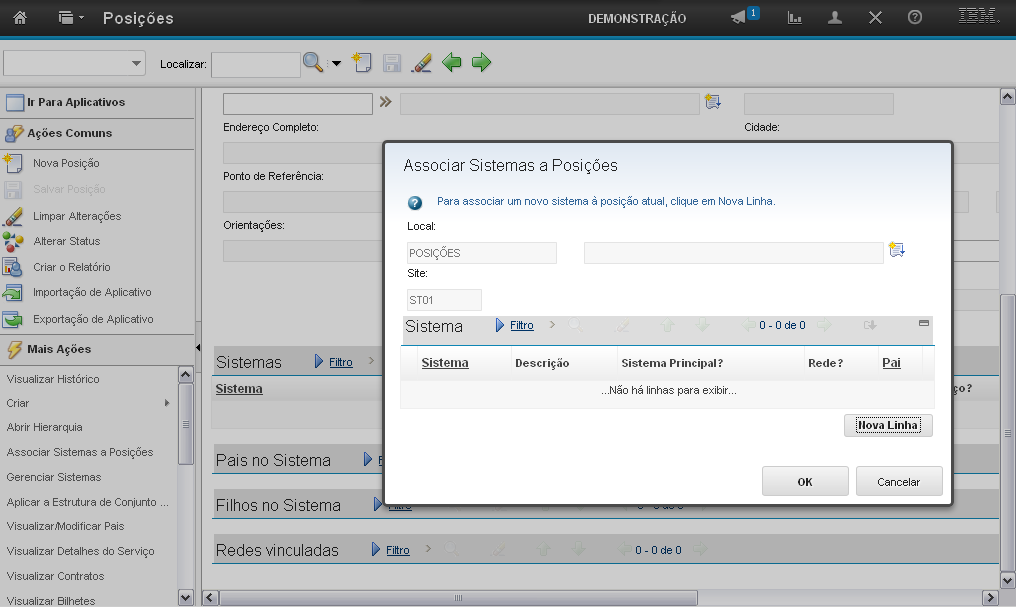Select Gerenciar Sistemas from Mais Ações

[x=54, y=477]
